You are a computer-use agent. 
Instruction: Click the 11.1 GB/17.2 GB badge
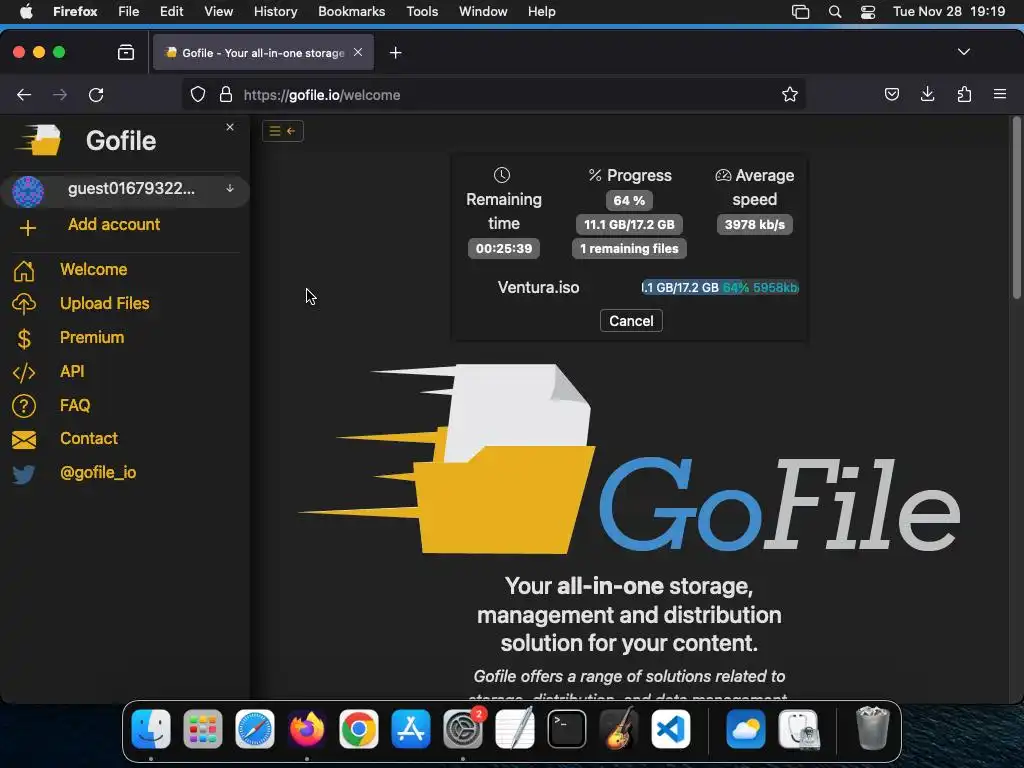coord(629,225)
